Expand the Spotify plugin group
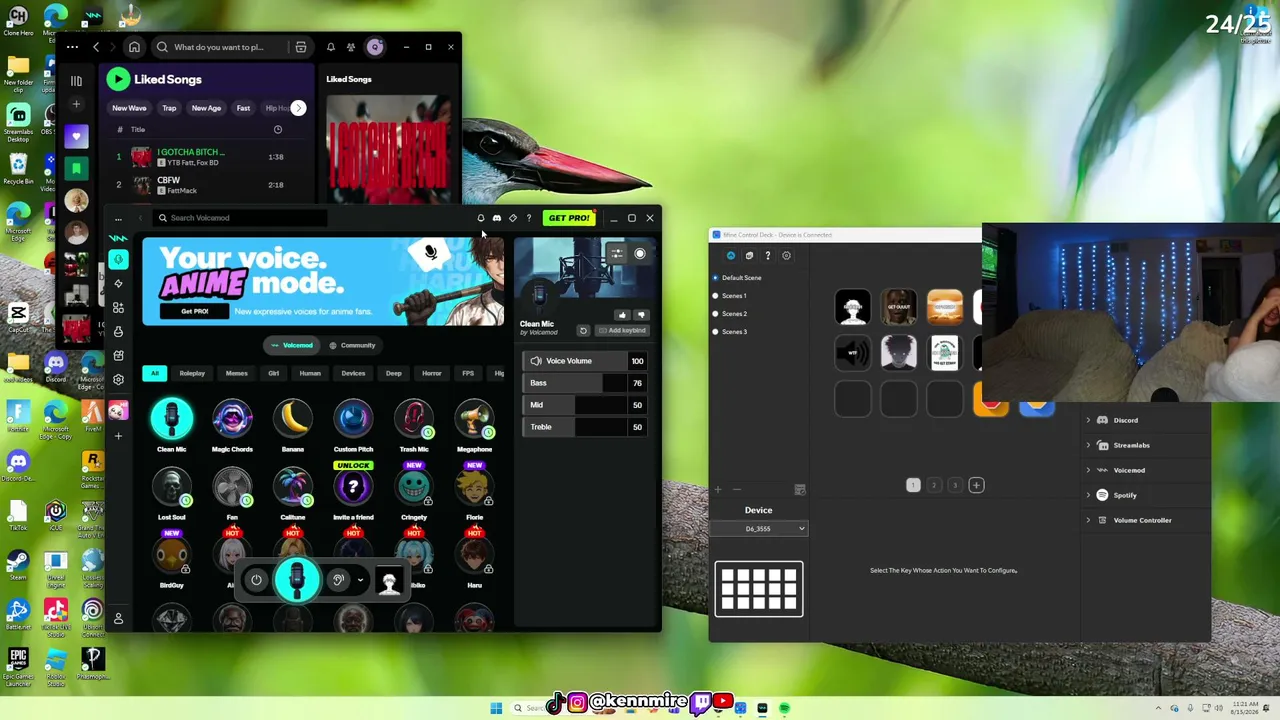 click(1088, 495)
